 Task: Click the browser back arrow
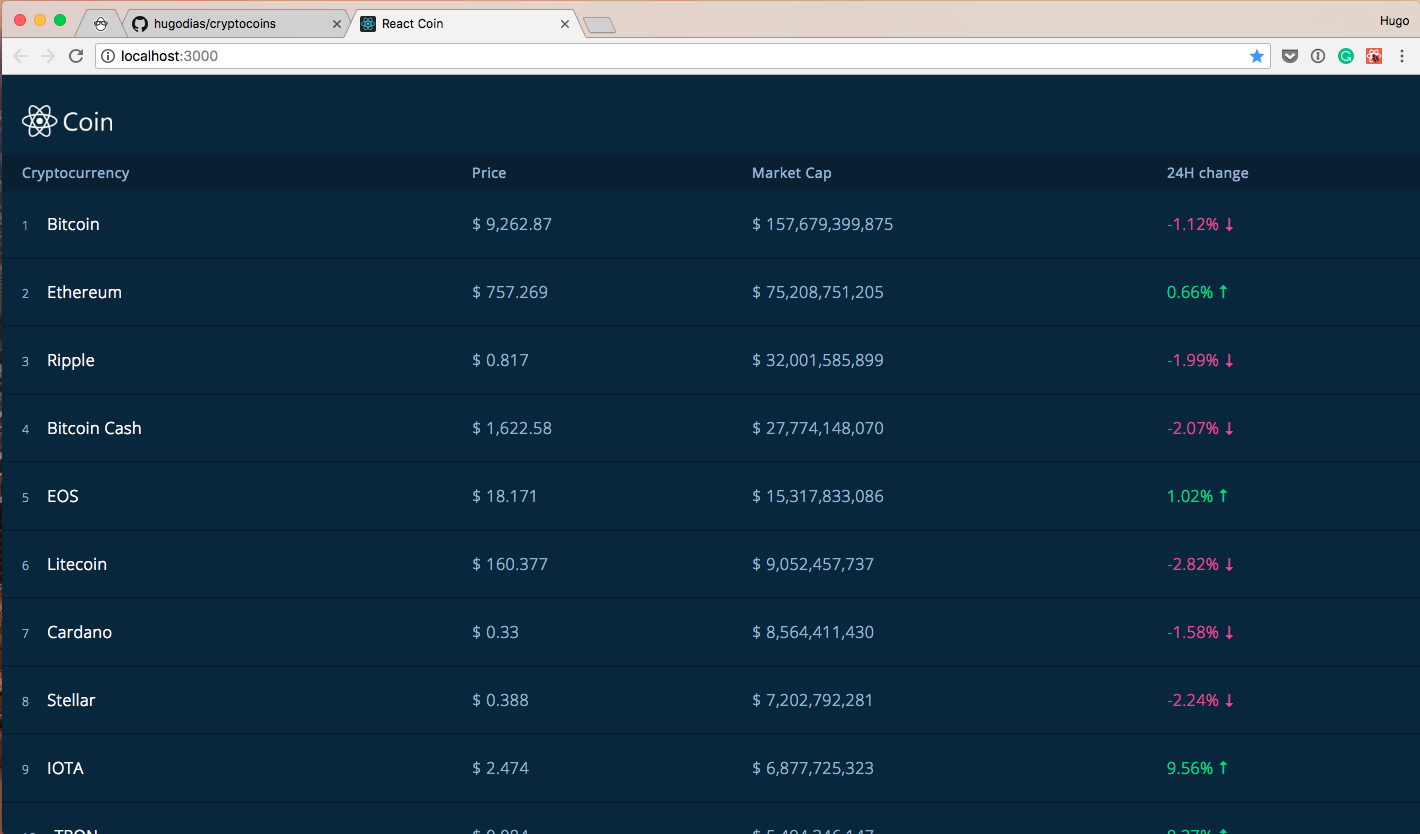click(20, 56)
